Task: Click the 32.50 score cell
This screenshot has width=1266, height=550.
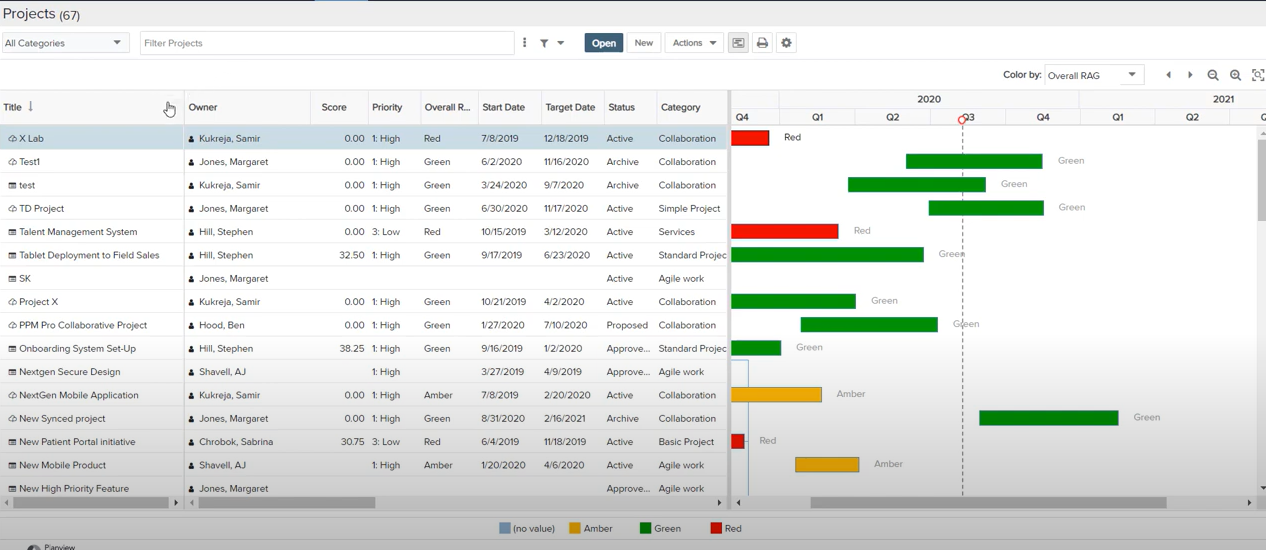Action: [x=352, y=255]
